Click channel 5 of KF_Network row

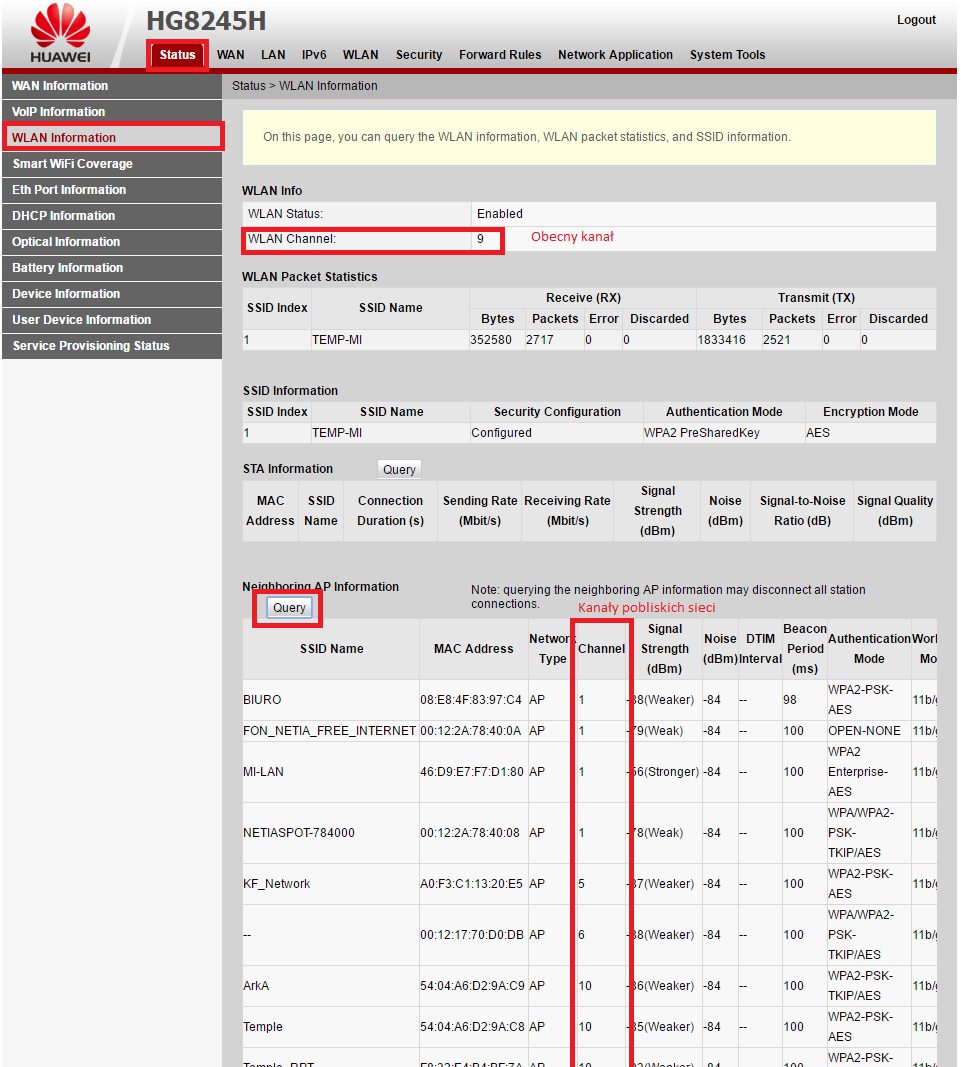pos(581,884)
